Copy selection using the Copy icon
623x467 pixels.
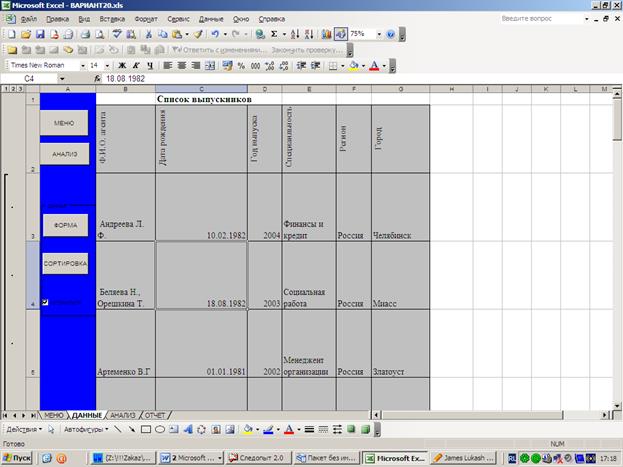(163, 35)
